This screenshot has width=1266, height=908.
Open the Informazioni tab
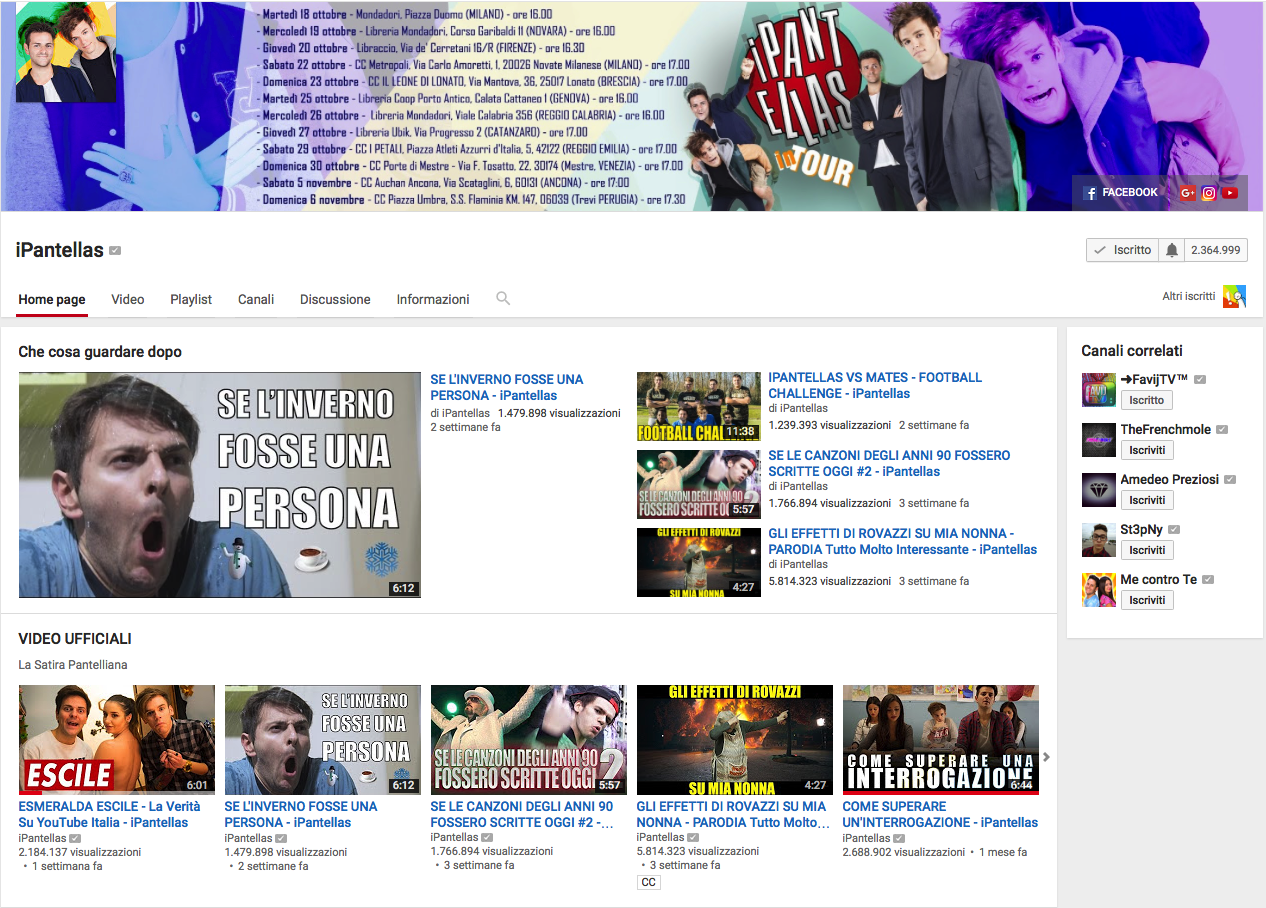[x=433, y=299]
